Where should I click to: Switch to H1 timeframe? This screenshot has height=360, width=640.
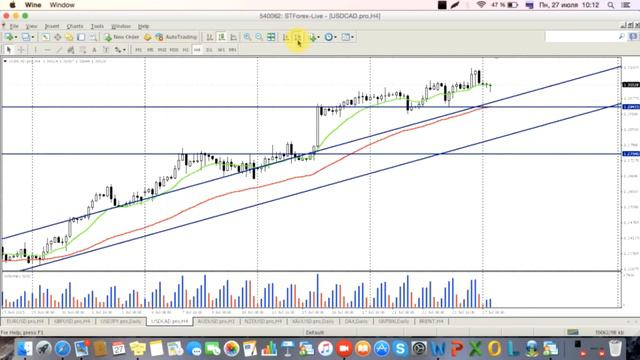(x=186, y=50)
